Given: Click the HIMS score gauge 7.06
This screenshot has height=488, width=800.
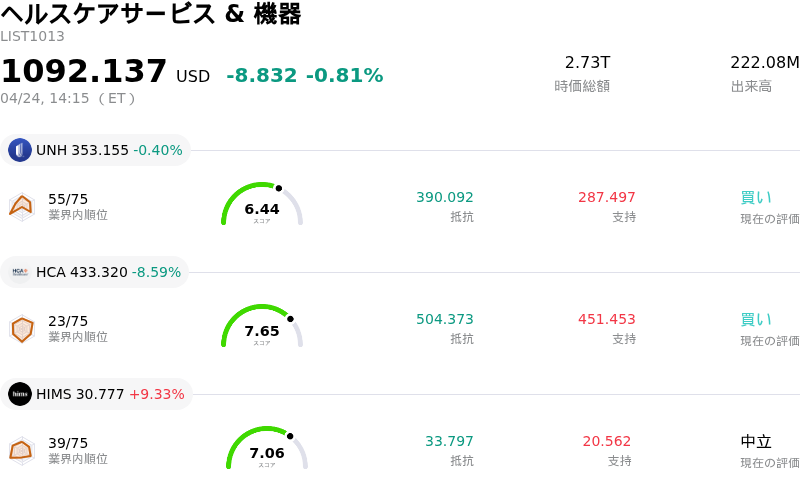Looking at the screenshot, I should coord(267,451).
